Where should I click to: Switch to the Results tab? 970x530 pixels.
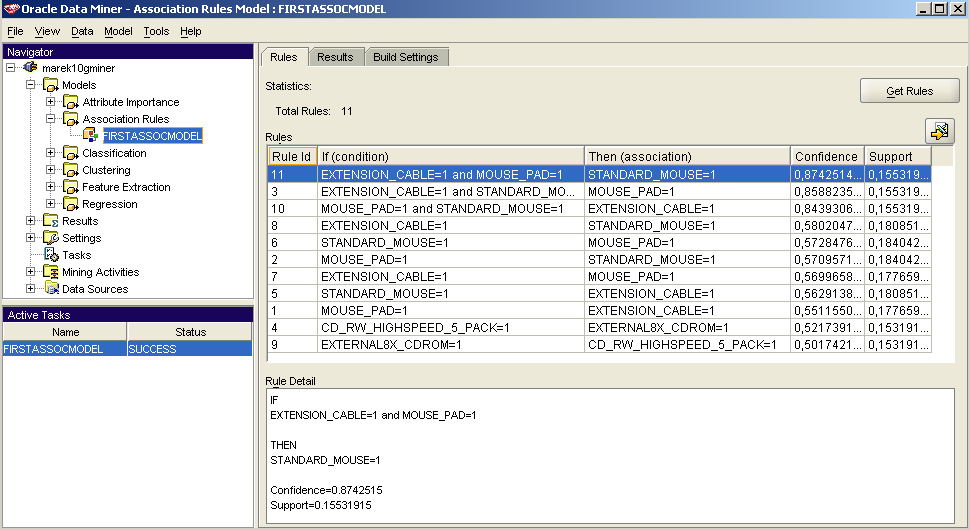click(x=335, y=57)
